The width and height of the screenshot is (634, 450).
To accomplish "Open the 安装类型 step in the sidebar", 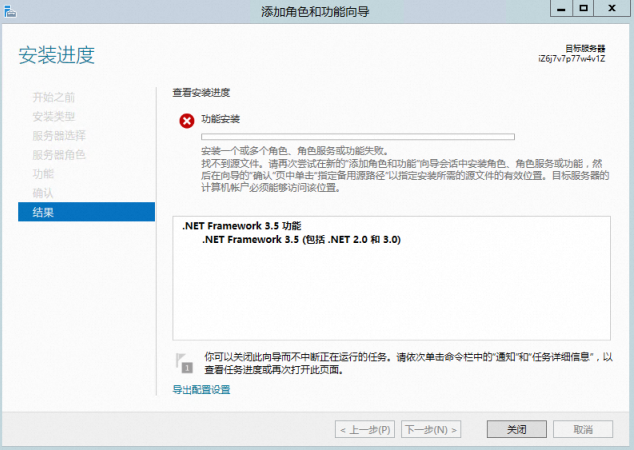I will pos(53,116).
